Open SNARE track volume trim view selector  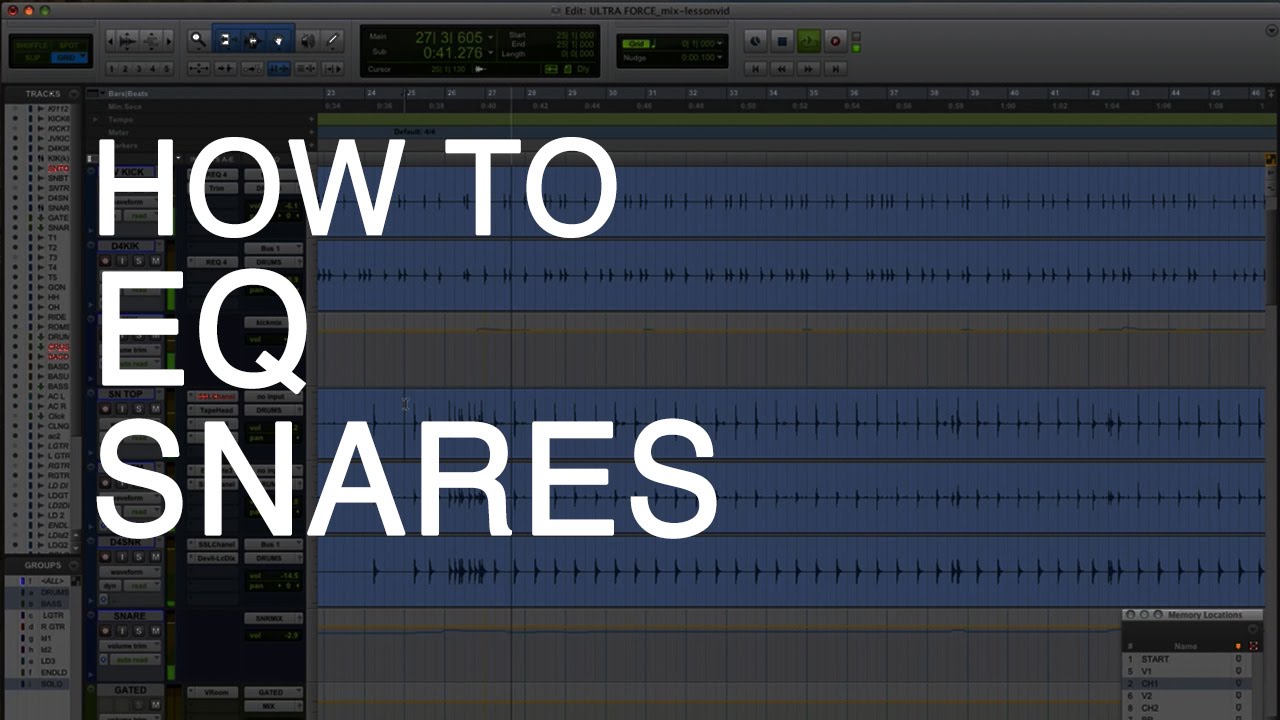[x=130, y=646]
